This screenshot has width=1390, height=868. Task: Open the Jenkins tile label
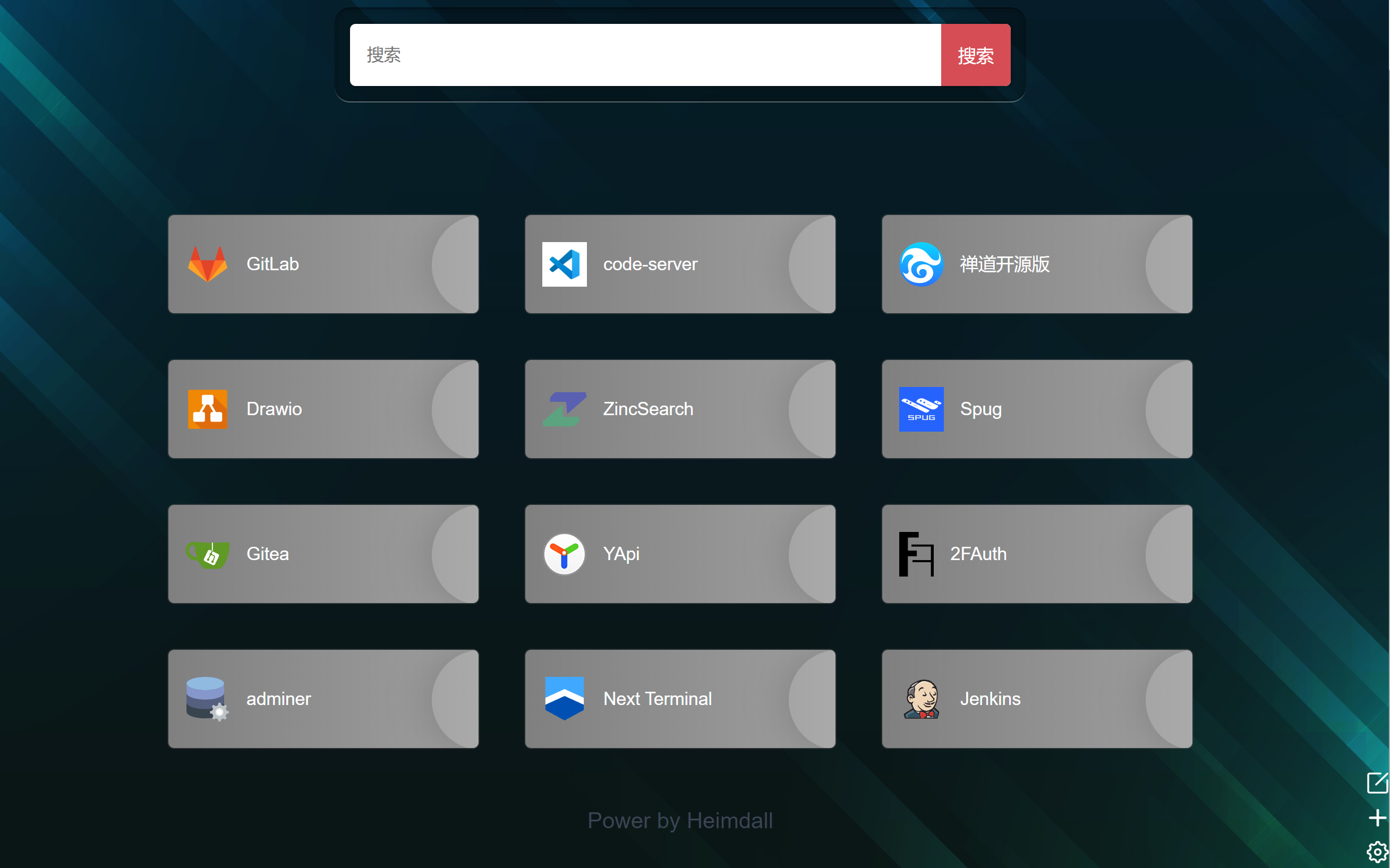[990, 699]
